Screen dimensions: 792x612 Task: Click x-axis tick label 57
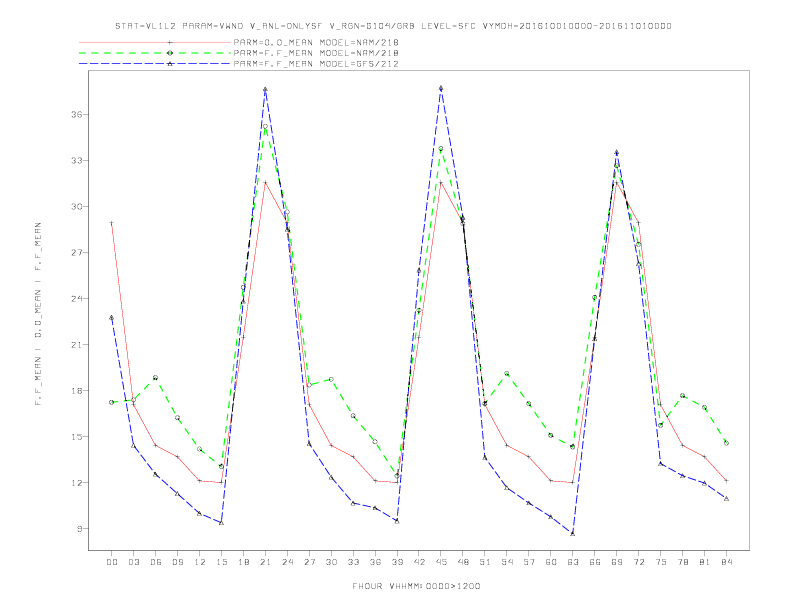[529, 562]
